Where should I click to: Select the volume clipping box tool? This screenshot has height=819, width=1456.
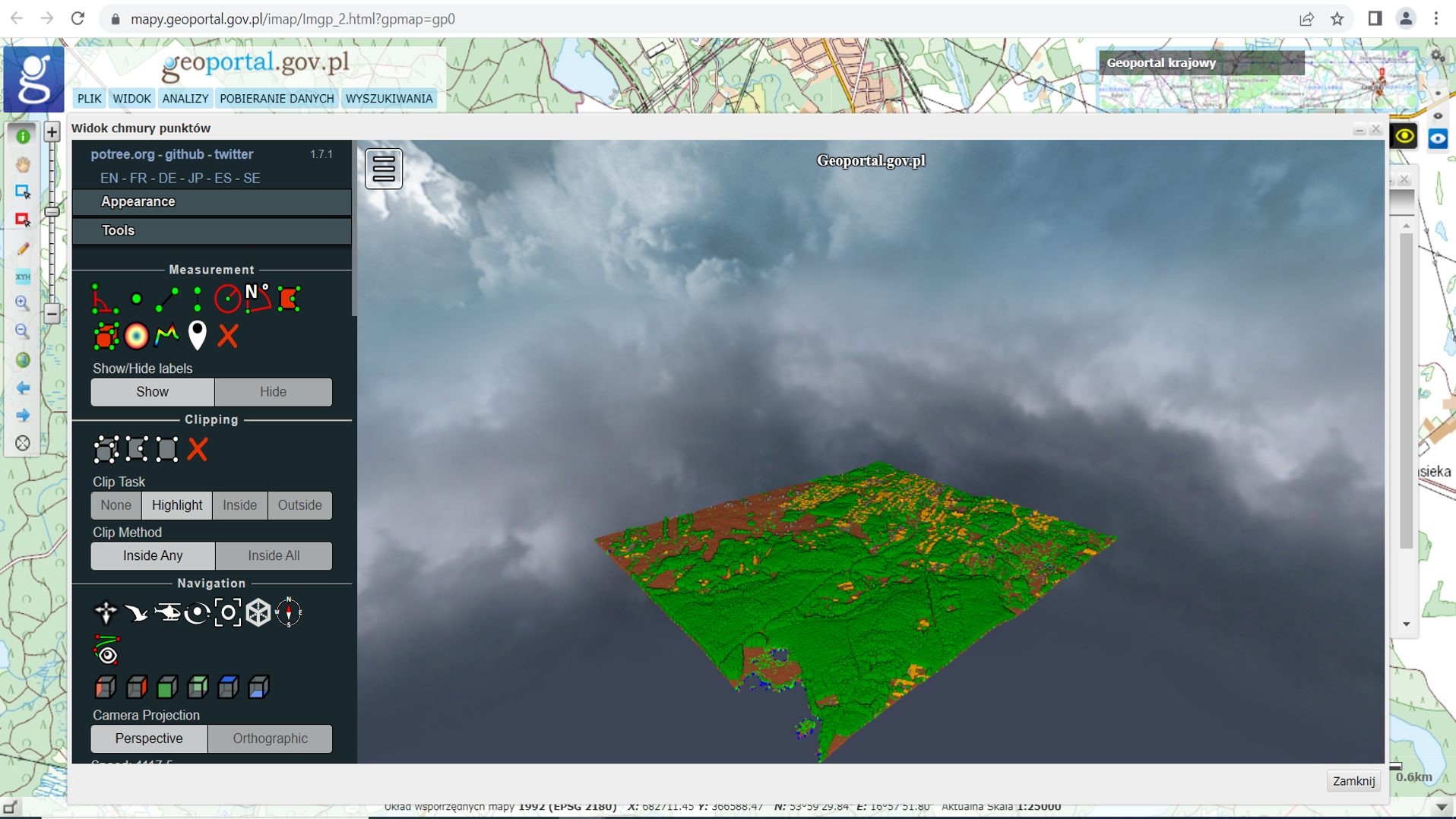(x=106, y=450)
